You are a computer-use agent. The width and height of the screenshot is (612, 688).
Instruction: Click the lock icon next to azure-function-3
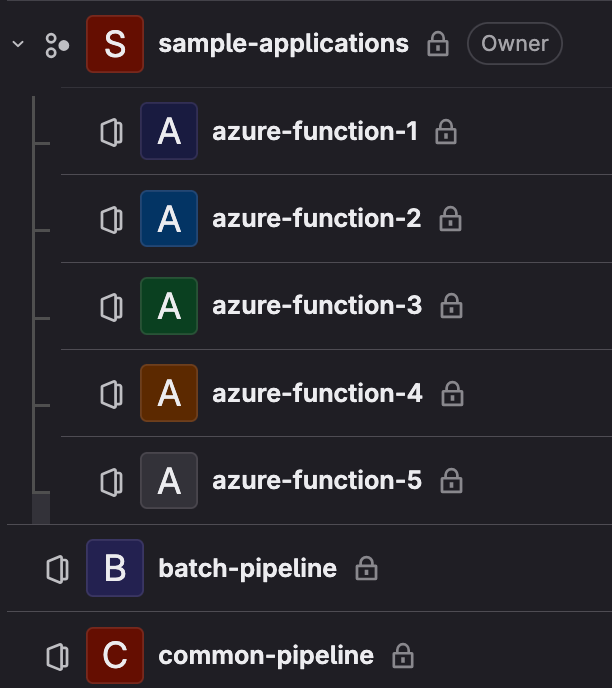coord(451,306)
